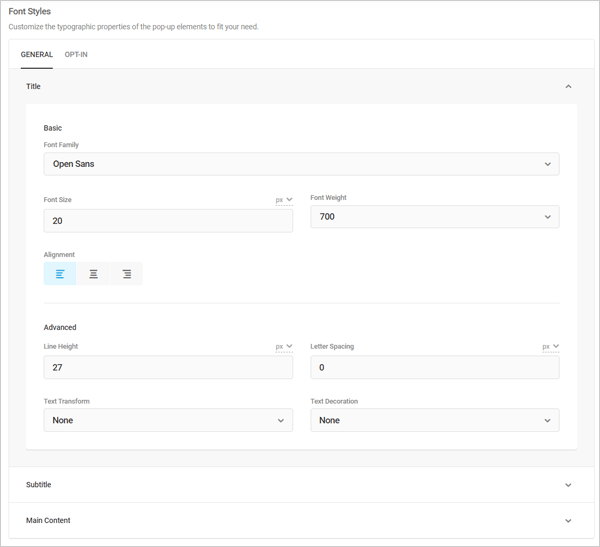
Task: Change the Letter Spacing px unit
Action: tap(550, 347)
